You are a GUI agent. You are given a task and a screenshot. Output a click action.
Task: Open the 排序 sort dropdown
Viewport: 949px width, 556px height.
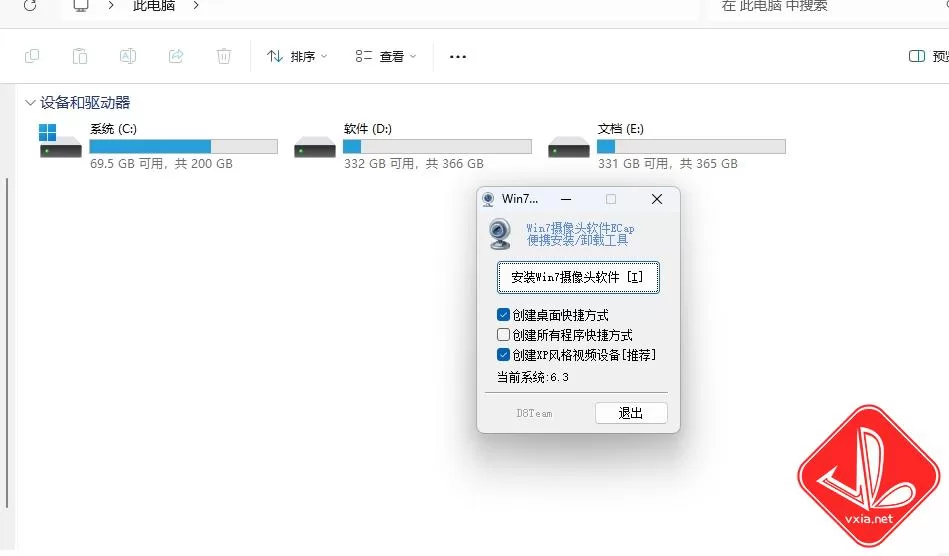coord(297,56)
